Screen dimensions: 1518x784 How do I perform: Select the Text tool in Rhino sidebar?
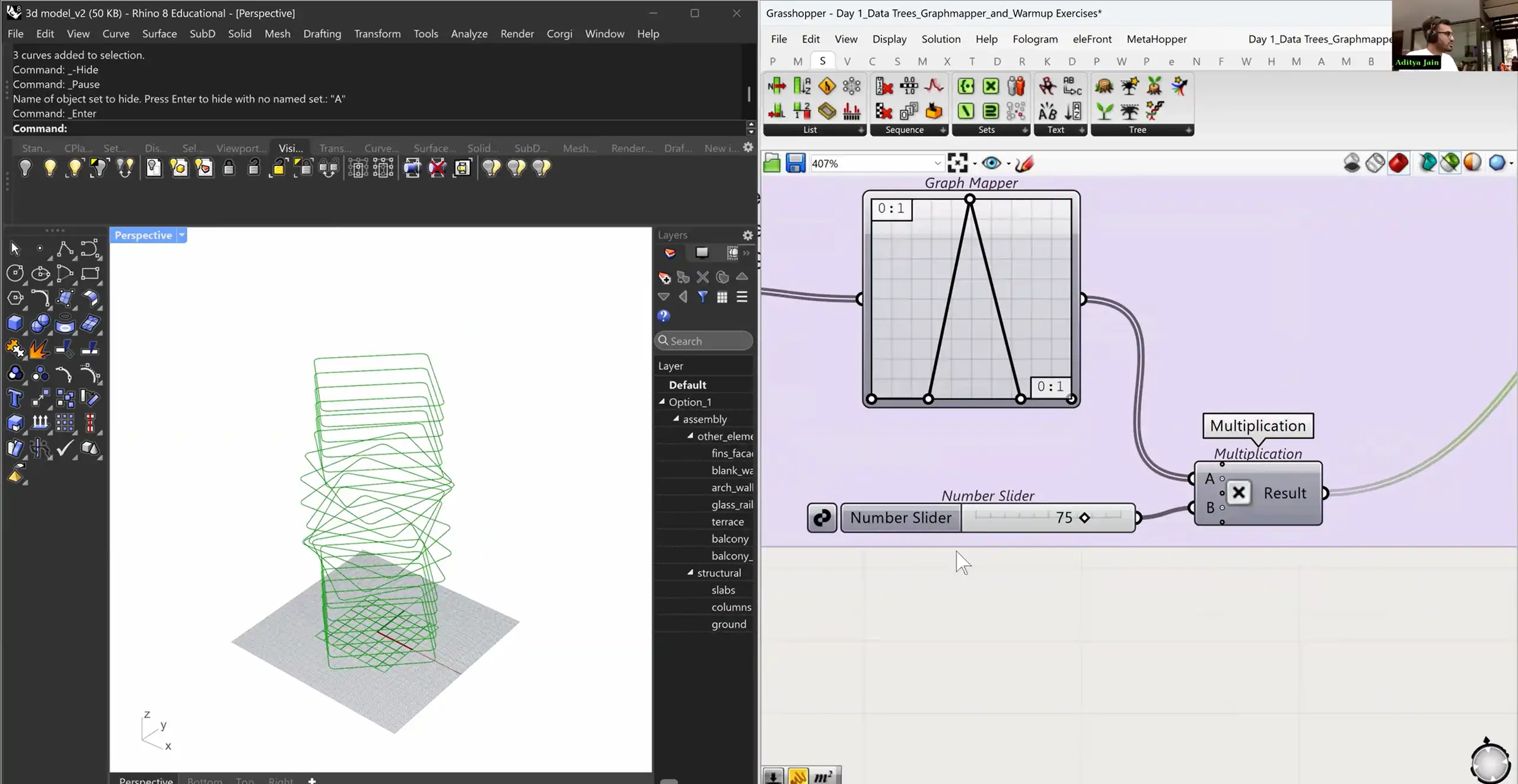(x=15, y=398)
